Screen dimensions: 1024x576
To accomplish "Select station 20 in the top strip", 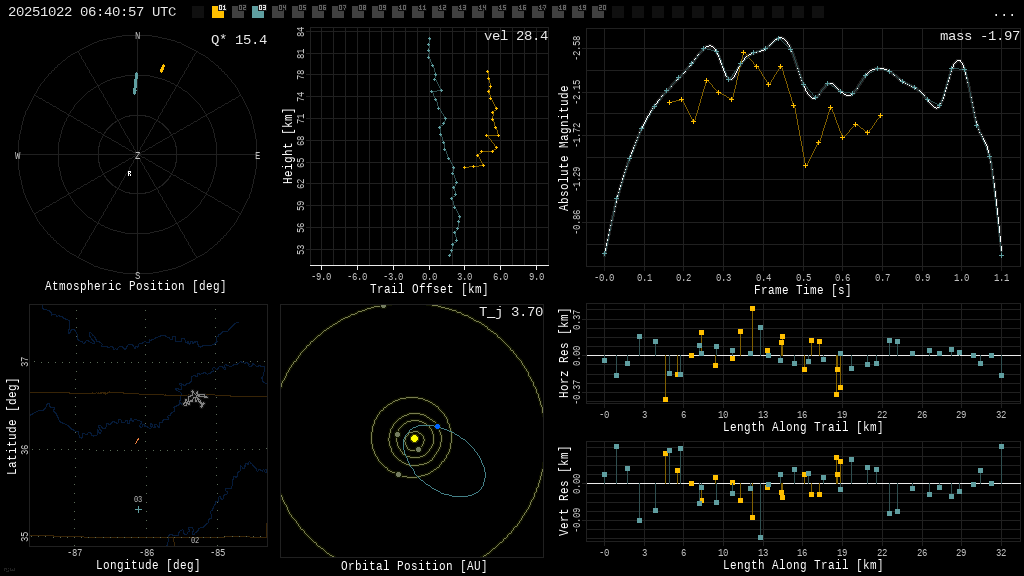I will pos(598,12).
